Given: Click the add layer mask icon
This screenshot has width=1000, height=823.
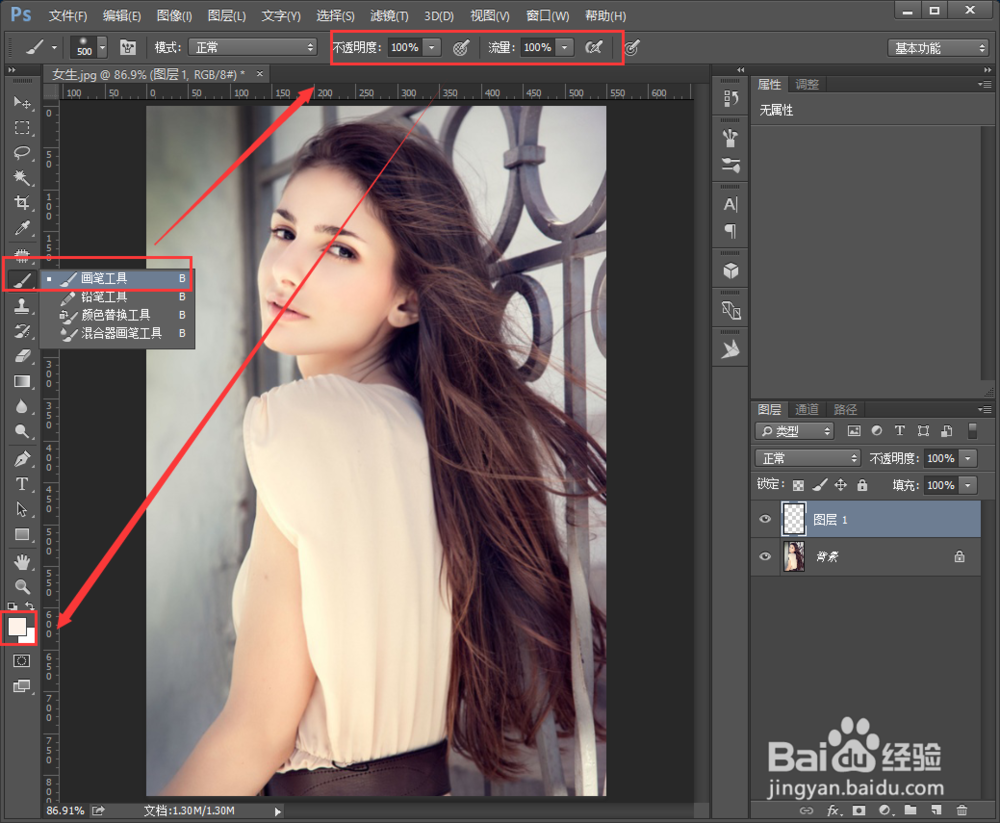Looking at the screenshot, I should 859,810.
